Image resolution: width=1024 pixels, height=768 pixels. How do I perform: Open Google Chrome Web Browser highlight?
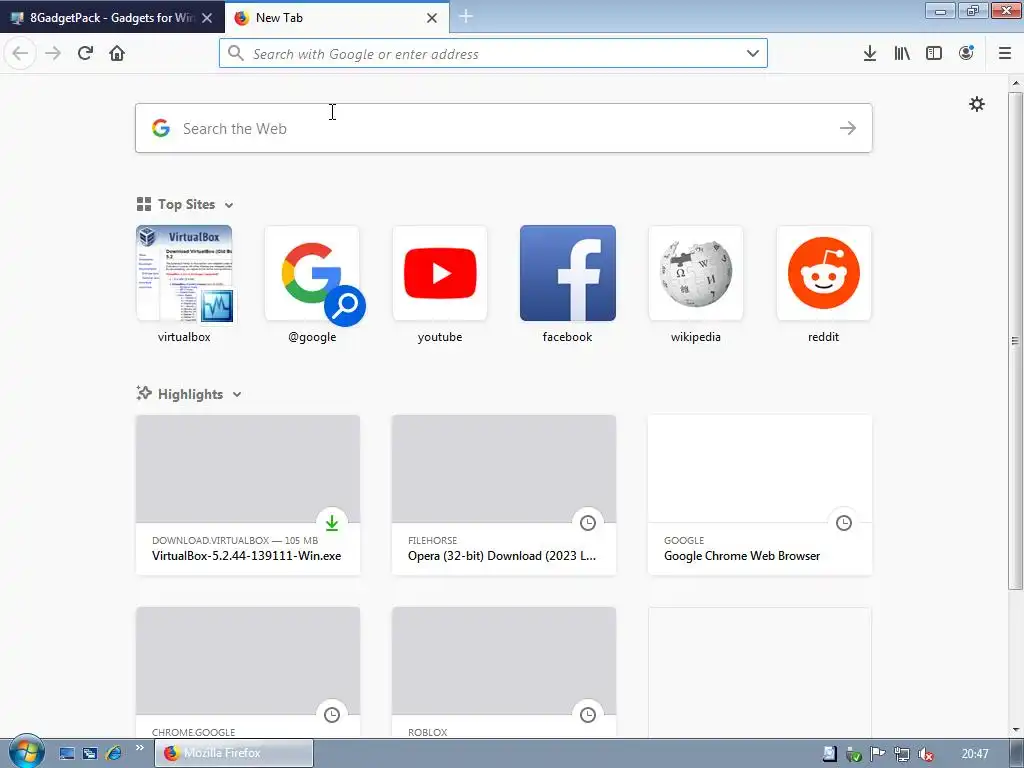point(760,495)
